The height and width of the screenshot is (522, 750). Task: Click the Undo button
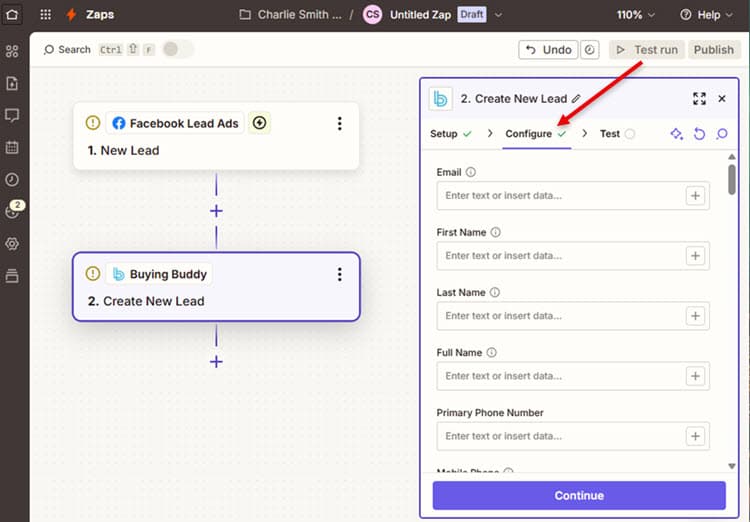[x=548, y=50]
